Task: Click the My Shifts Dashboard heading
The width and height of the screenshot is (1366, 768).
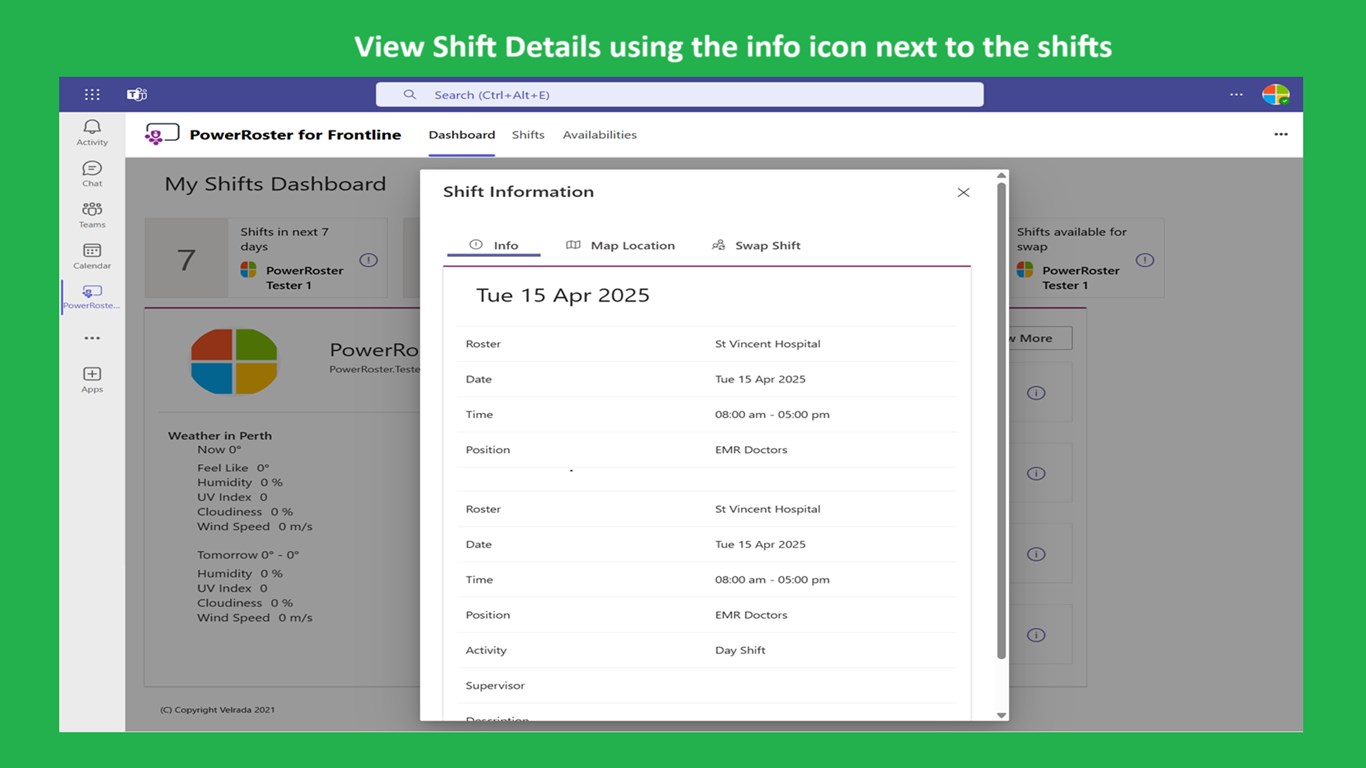Action: click(x=275, y=184)
